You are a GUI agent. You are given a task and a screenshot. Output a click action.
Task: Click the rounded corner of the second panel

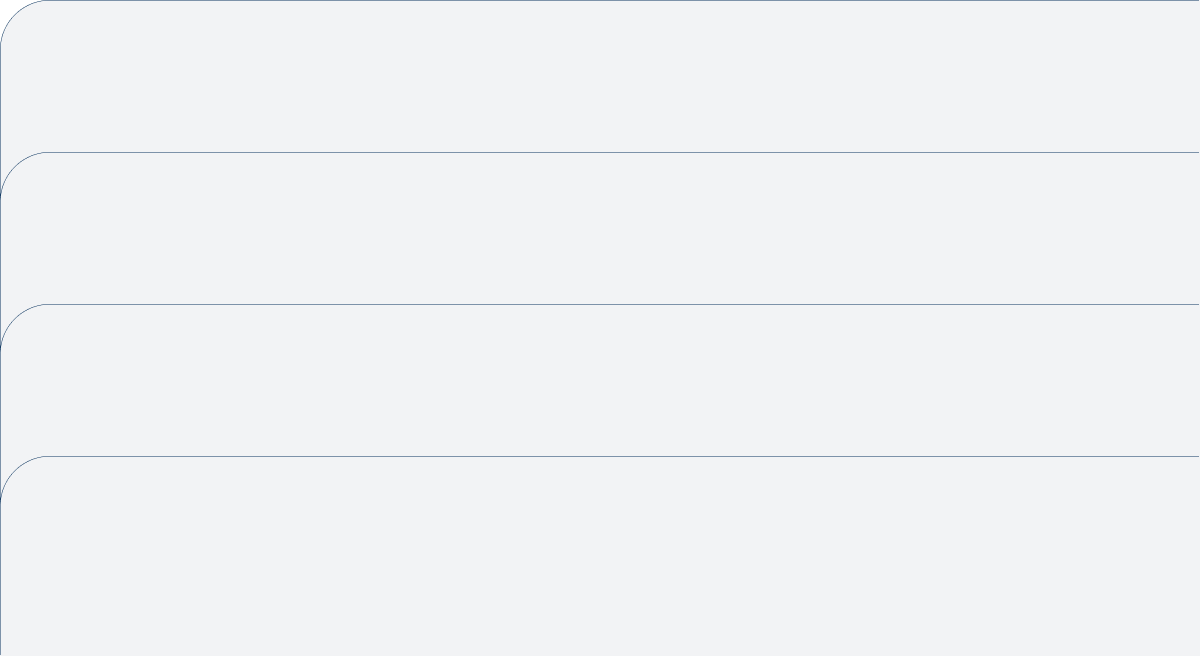(x=14, y=166)
